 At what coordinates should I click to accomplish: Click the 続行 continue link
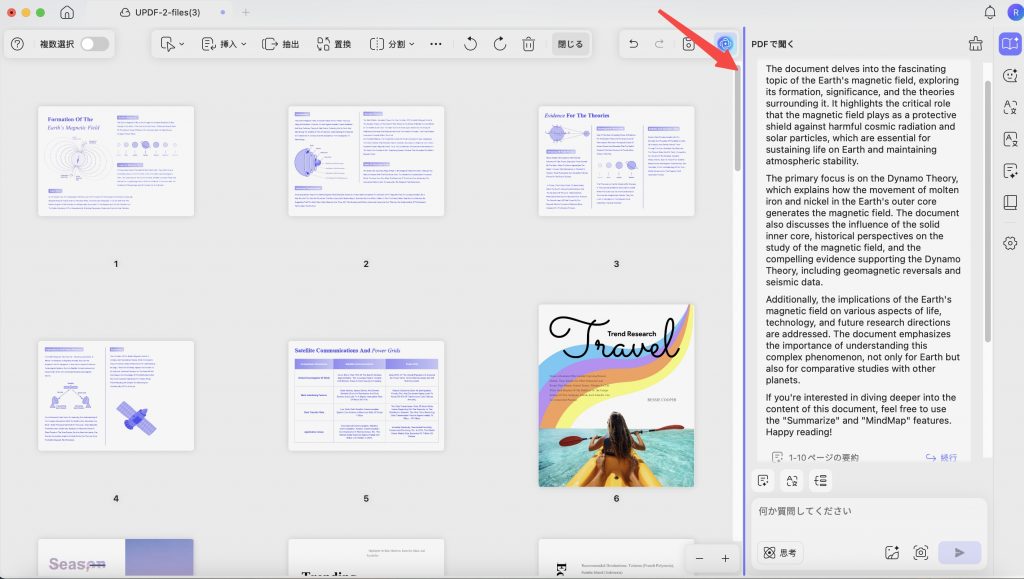click(x=941, y=457)
